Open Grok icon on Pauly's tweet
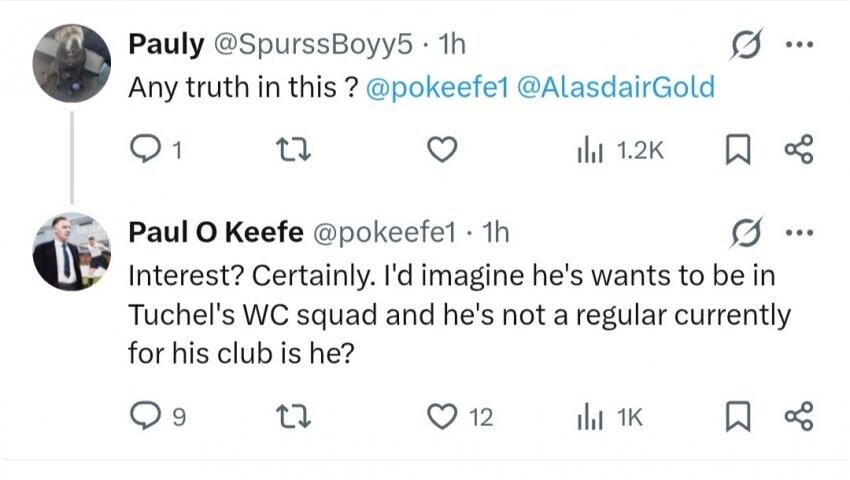850x480 pixels. (744, 46)
